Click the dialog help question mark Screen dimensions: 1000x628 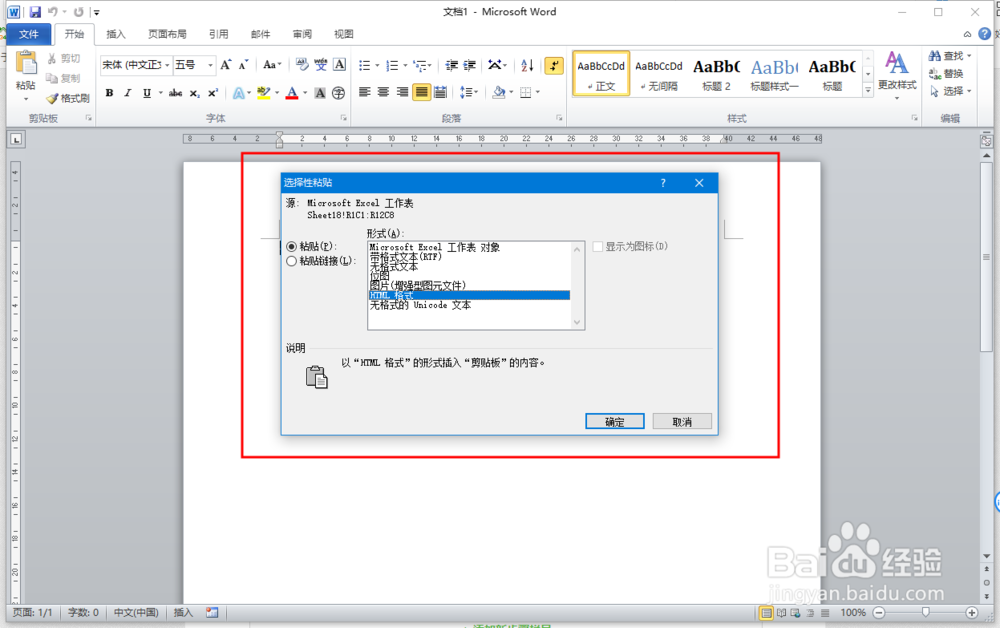pos(663,183)
